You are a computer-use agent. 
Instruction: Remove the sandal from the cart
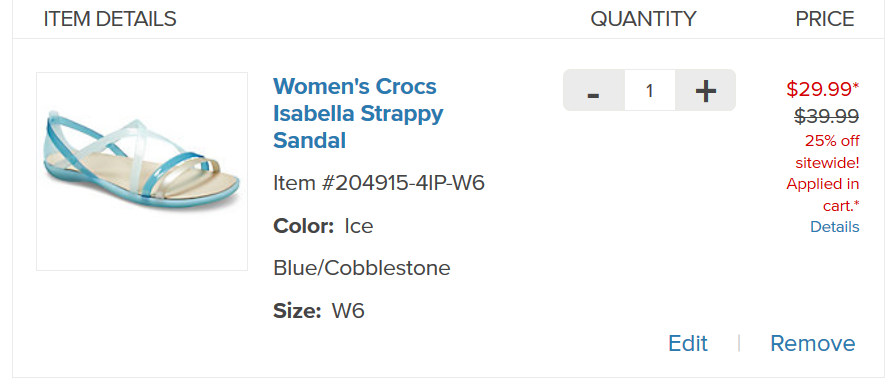click(813, 344)
